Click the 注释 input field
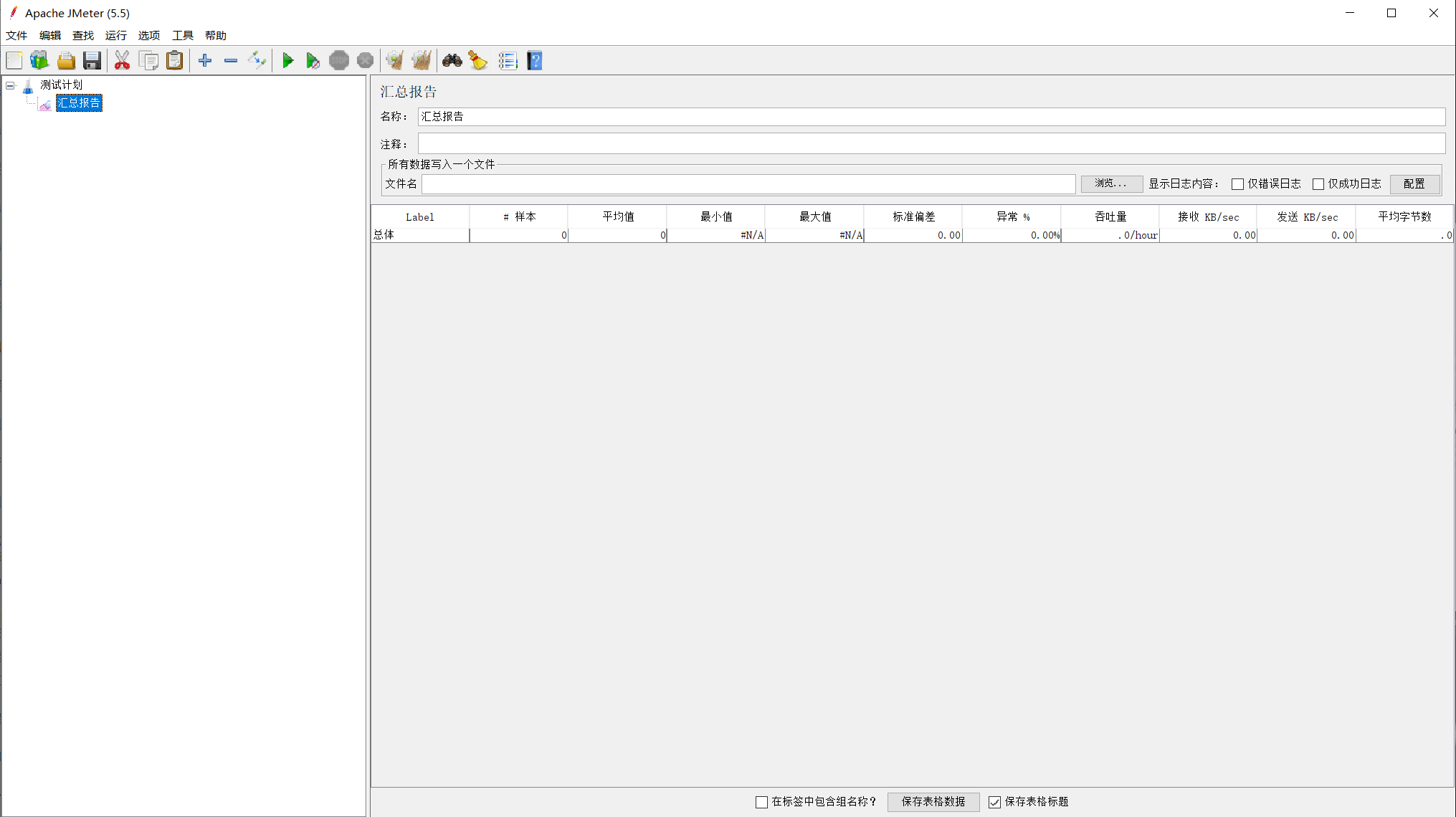The image size is (1456, 817). (931, 143)
